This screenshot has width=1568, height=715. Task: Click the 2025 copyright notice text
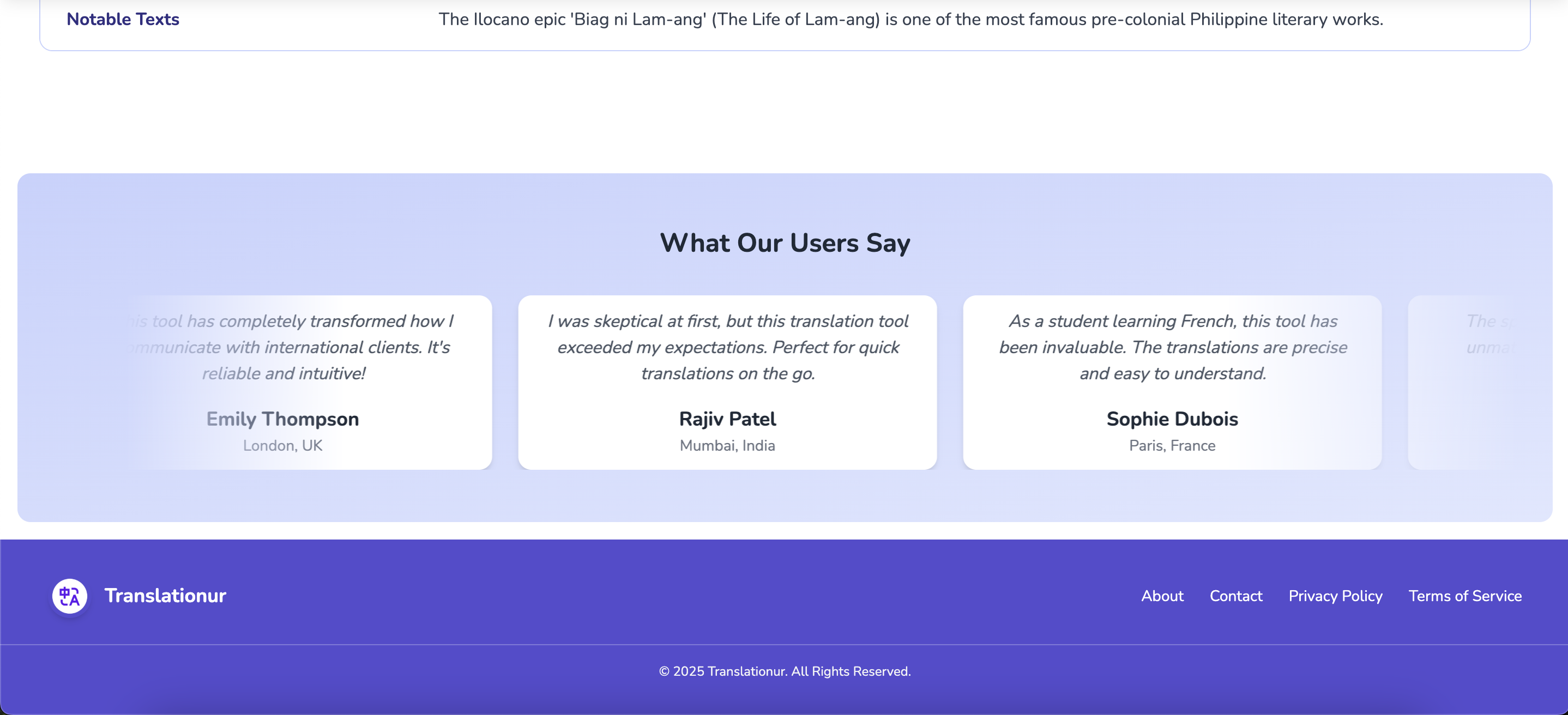[x=785, y=671]
